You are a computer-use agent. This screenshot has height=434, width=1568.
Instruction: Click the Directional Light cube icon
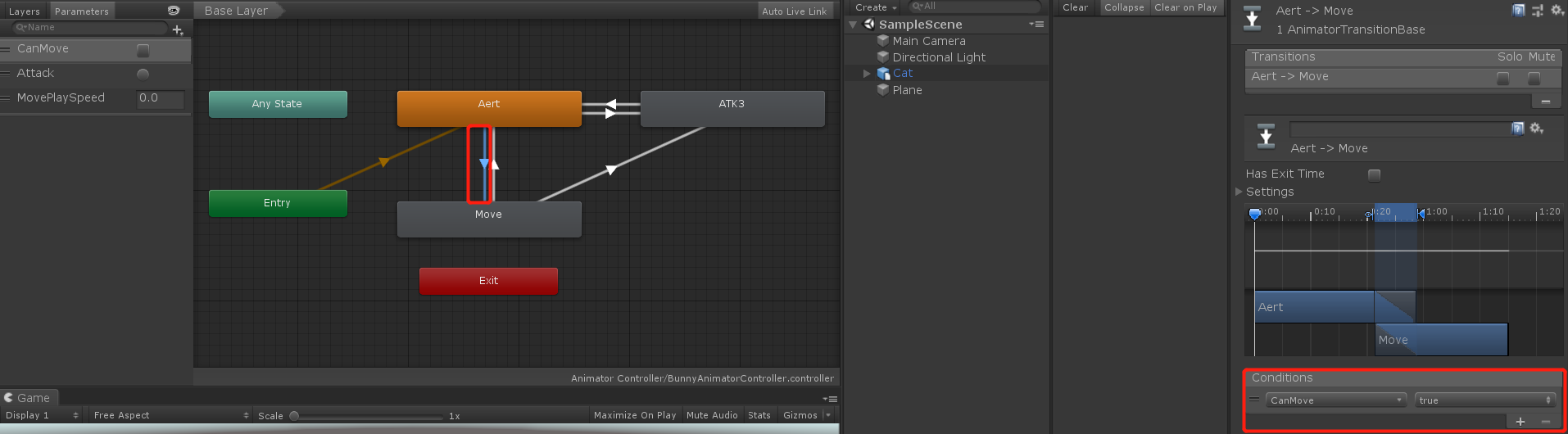click(883, 57)
